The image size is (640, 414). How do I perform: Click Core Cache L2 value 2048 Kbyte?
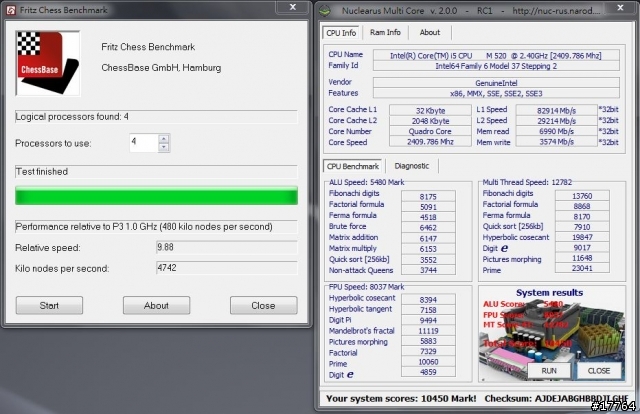click(x=430, y=121)
